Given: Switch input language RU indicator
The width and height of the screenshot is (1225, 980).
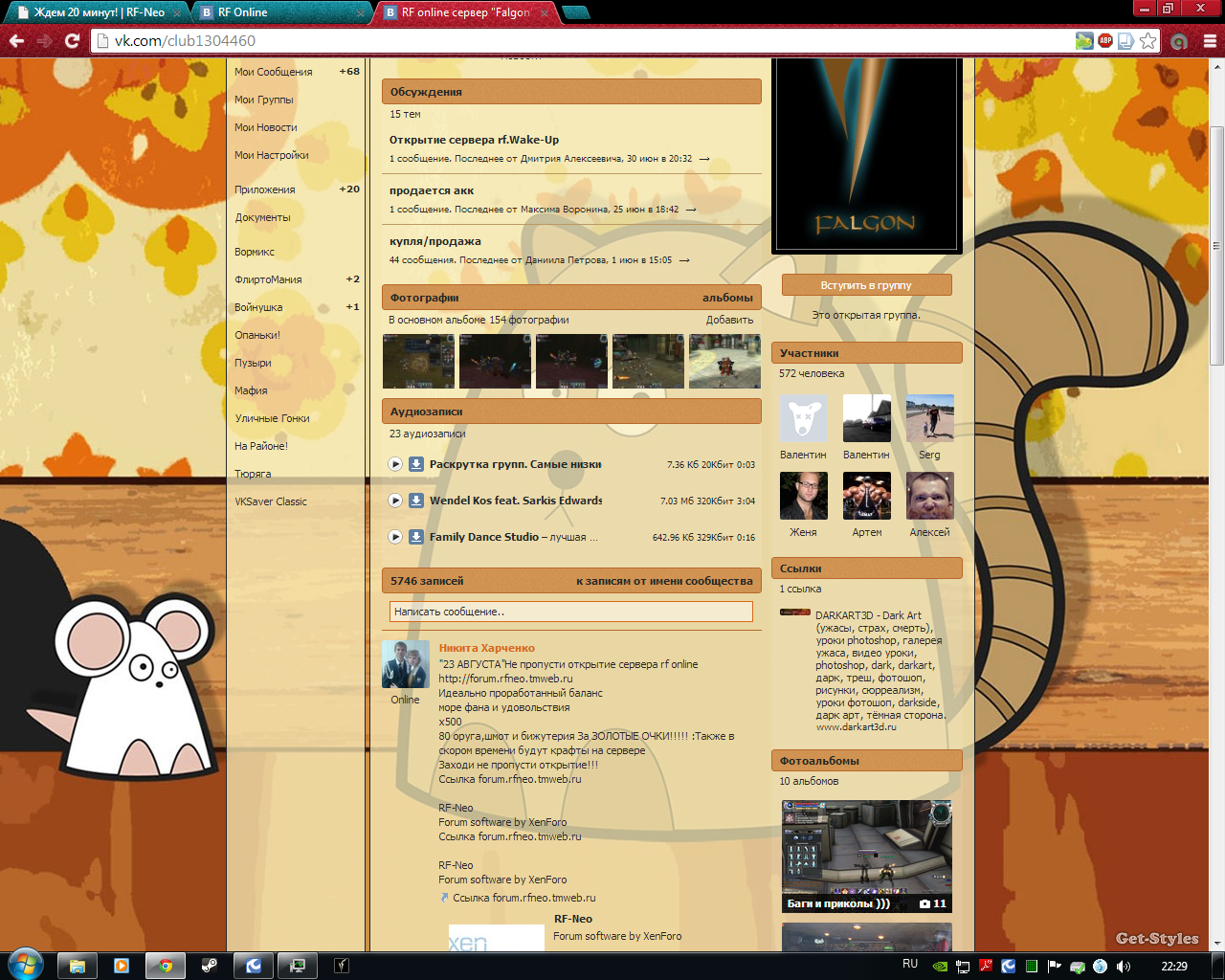Looking at the screenshot, I should (910, 965).
